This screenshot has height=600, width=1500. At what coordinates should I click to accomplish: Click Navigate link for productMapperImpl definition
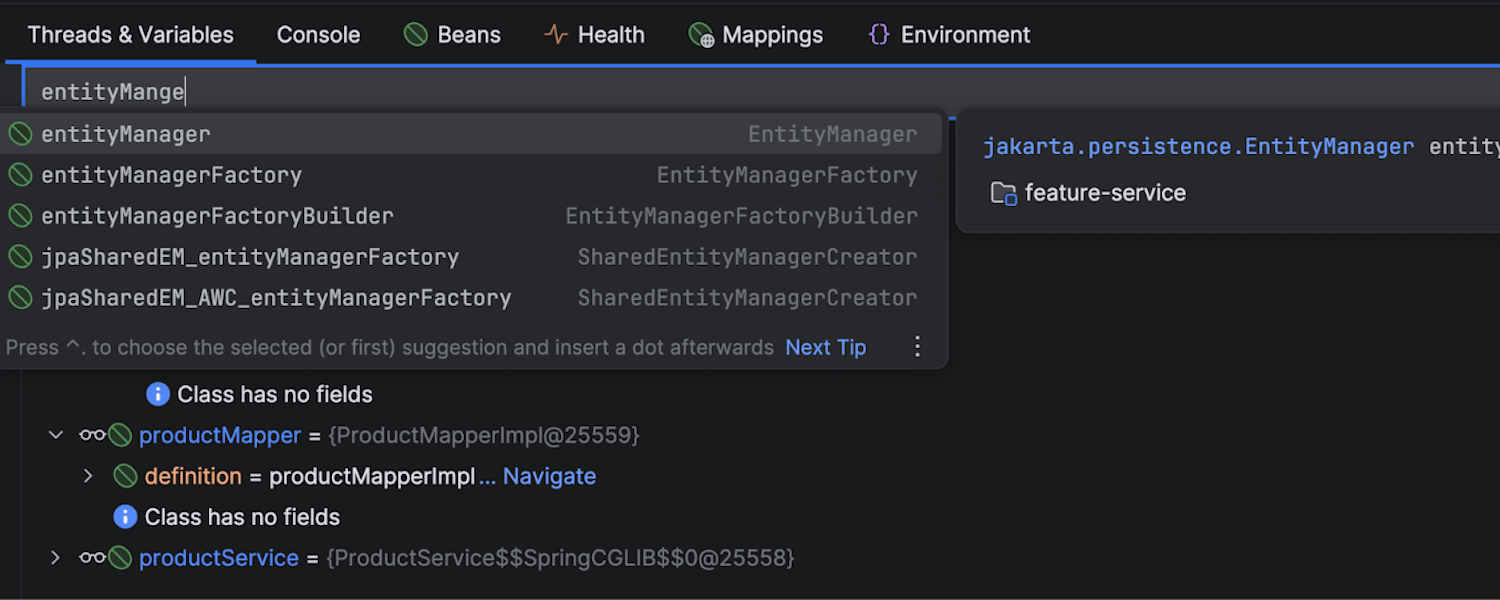(549, 476)
